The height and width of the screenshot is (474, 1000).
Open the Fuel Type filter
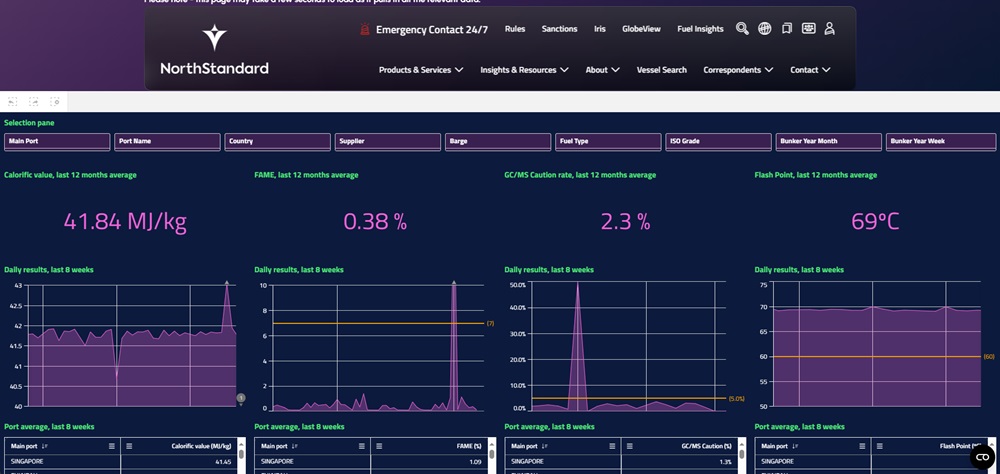click(x=608, y=142)
